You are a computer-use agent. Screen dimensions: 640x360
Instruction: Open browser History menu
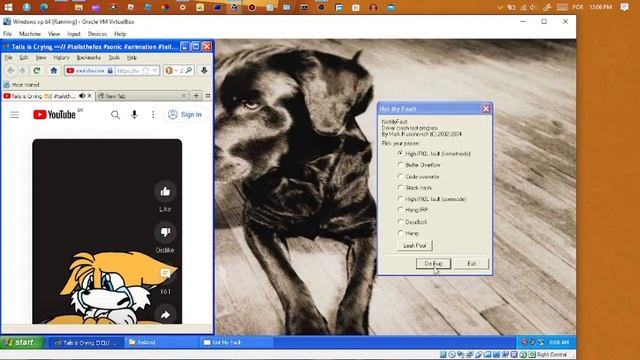tap(61, 58)
